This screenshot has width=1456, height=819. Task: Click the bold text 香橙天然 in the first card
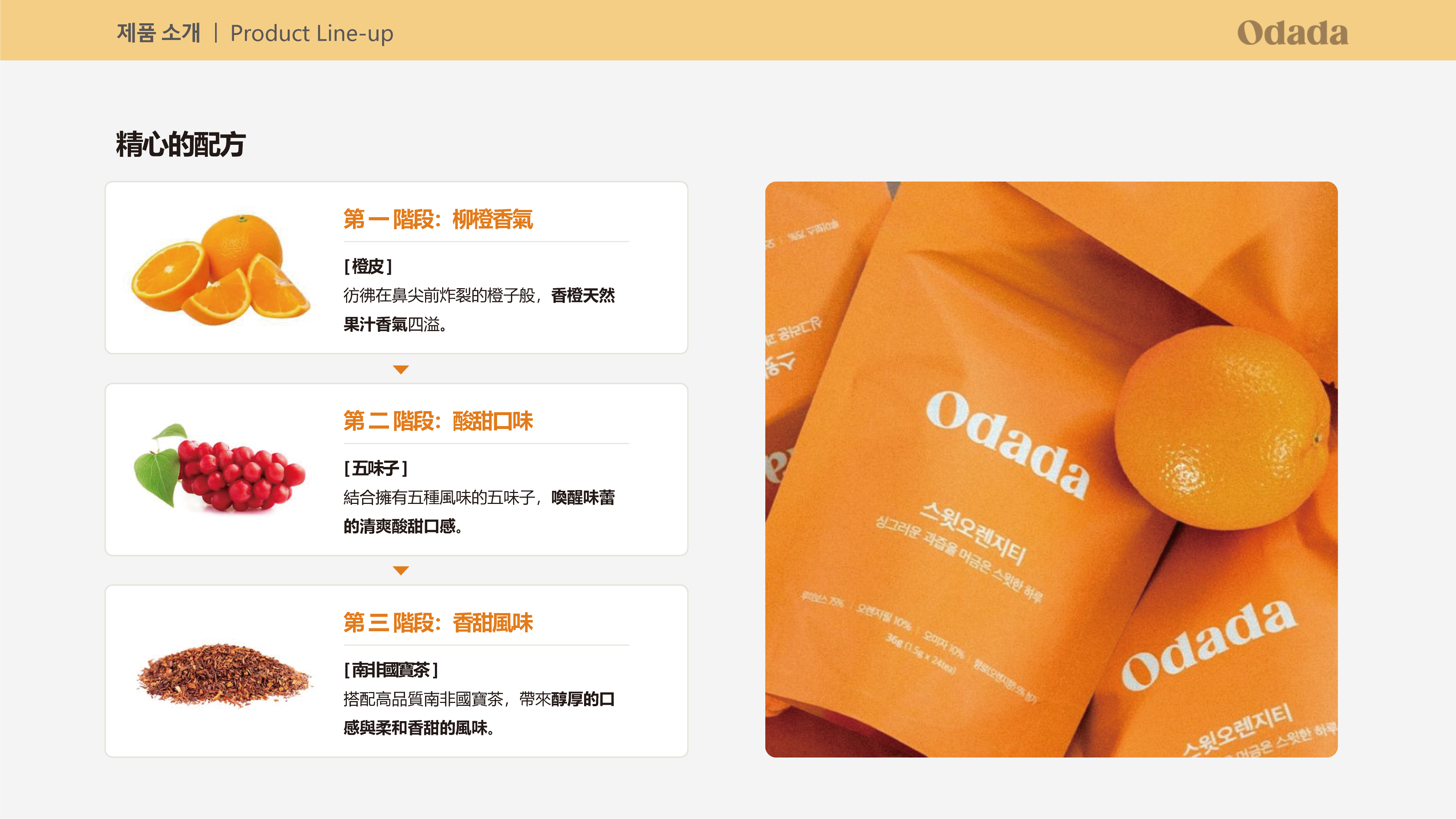pyautogui.click(x=583, y=295)
